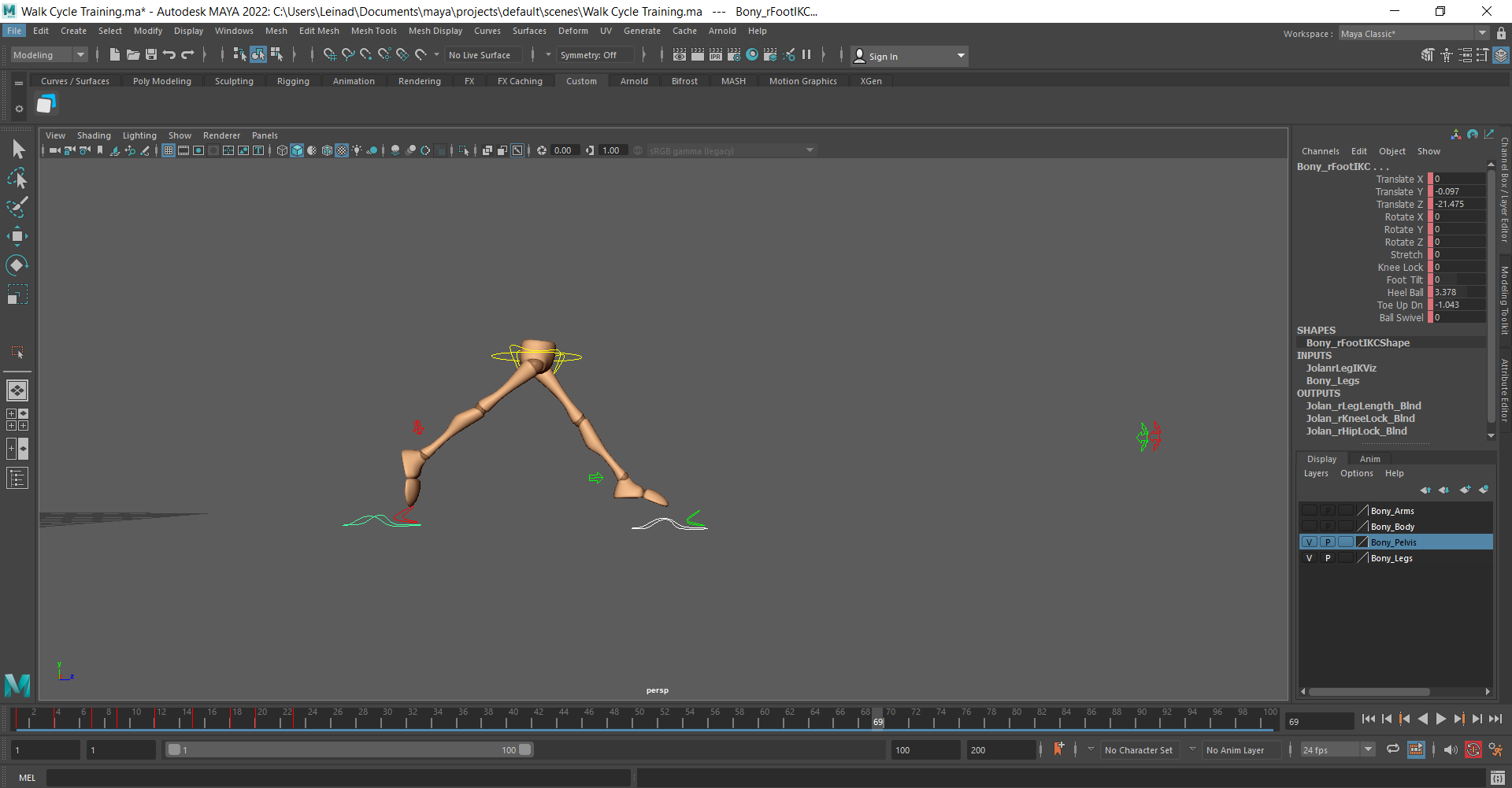Viewport: 1512px width, 788px height.
Task: Click the P playback toggle on Bony_Arms
Action: click(x=1328, y=510)
